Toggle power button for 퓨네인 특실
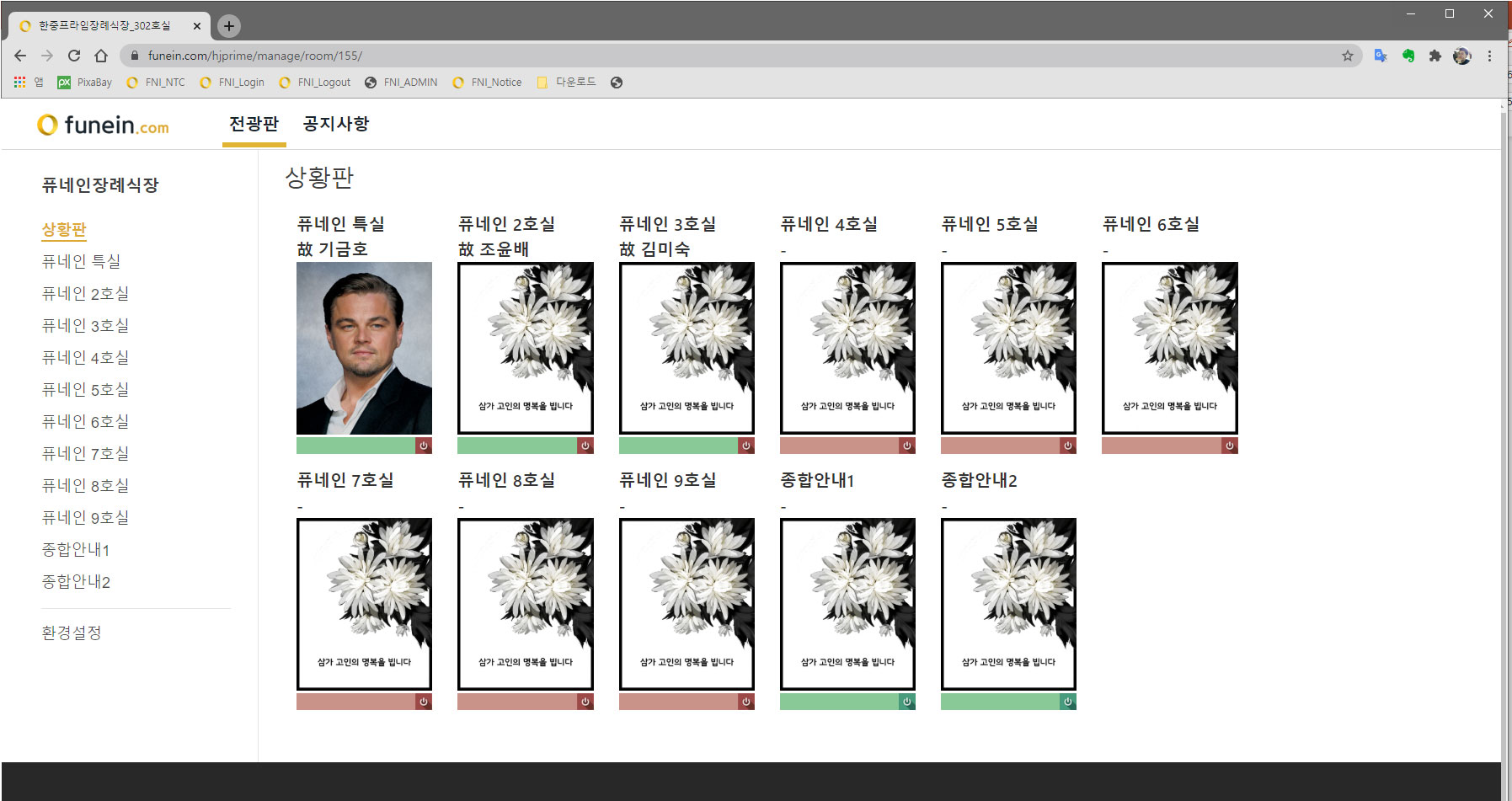 pyautogui.click(x=424, y=446)
